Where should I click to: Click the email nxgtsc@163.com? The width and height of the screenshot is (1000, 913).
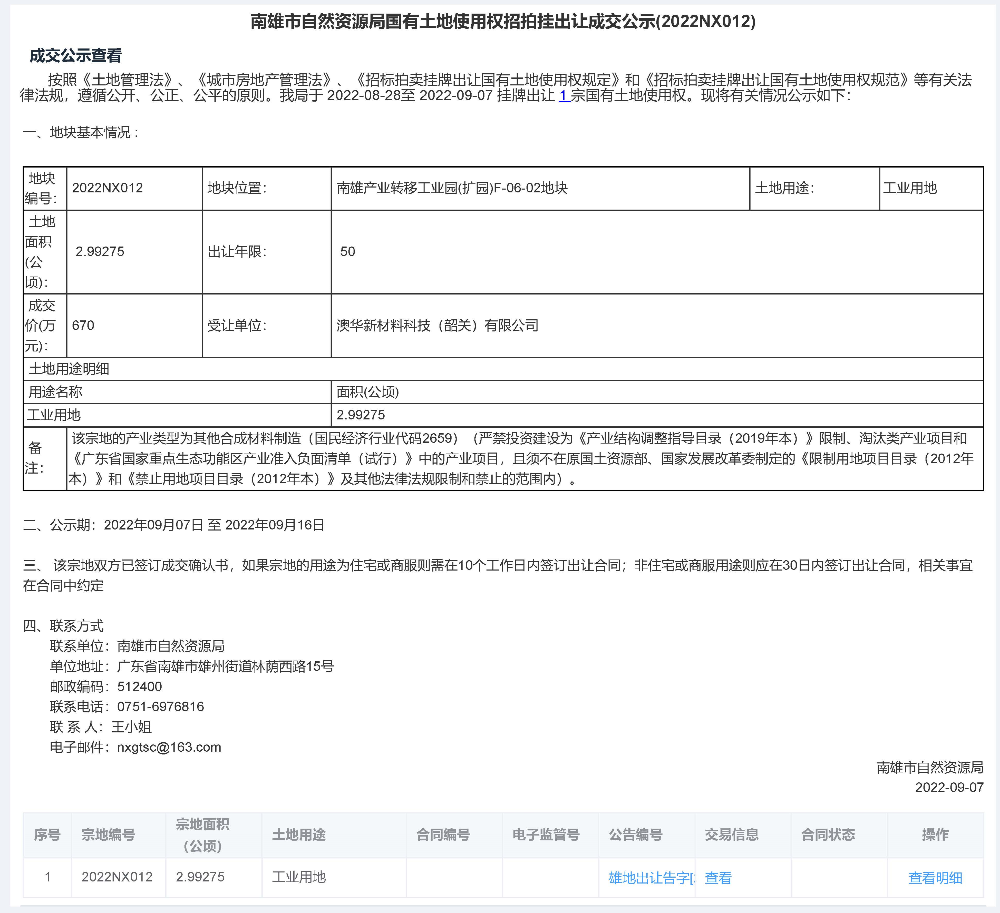[x=169, y=747]
